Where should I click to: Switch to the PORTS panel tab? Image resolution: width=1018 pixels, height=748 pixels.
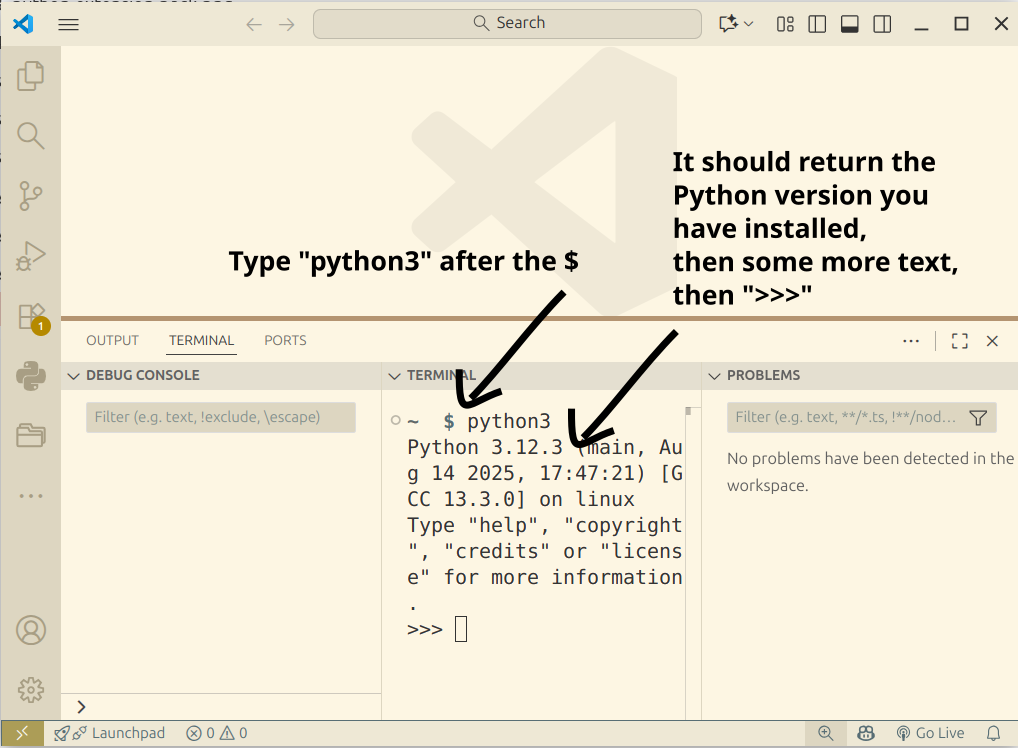coord(285,340)
